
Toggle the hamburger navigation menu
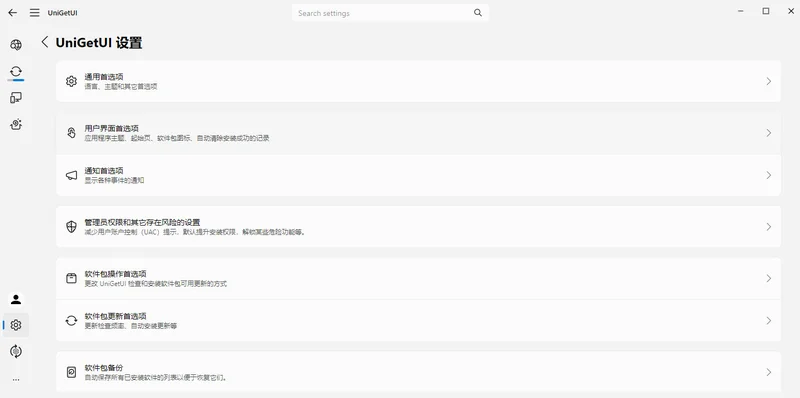tap(34, 13)
